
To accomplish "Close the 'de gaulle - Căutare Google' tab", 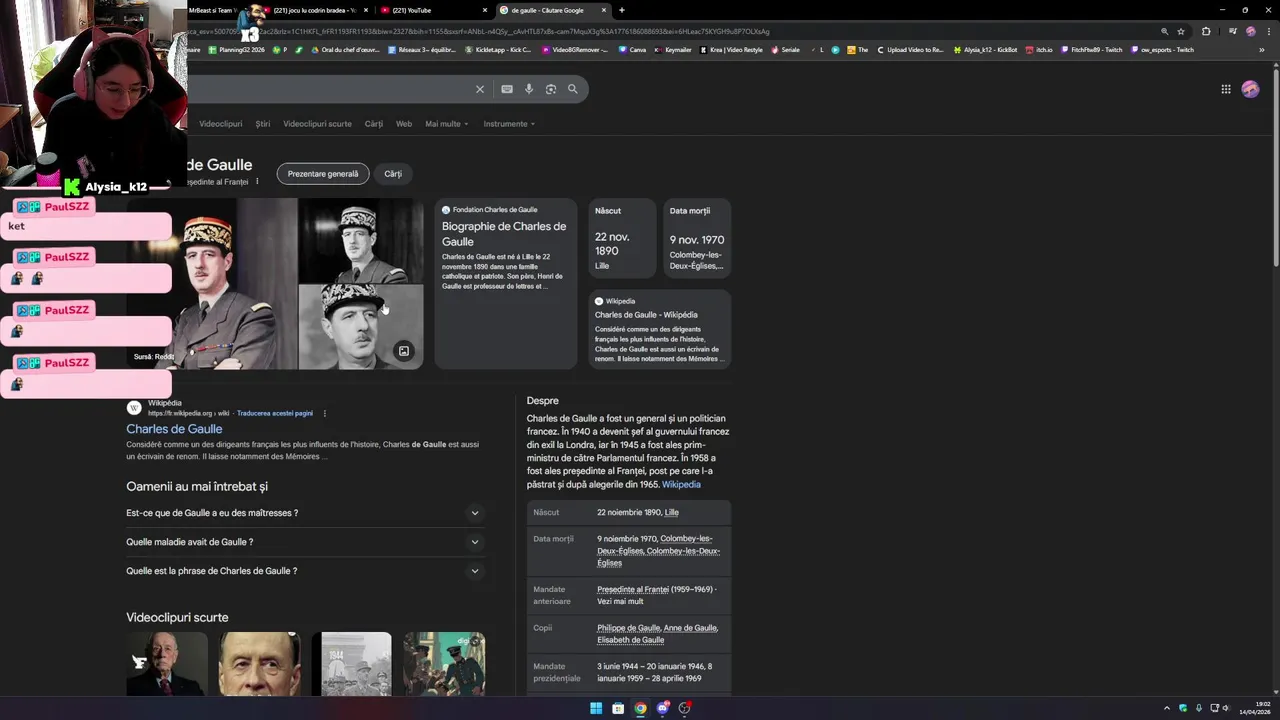I will tap(604, 10).
